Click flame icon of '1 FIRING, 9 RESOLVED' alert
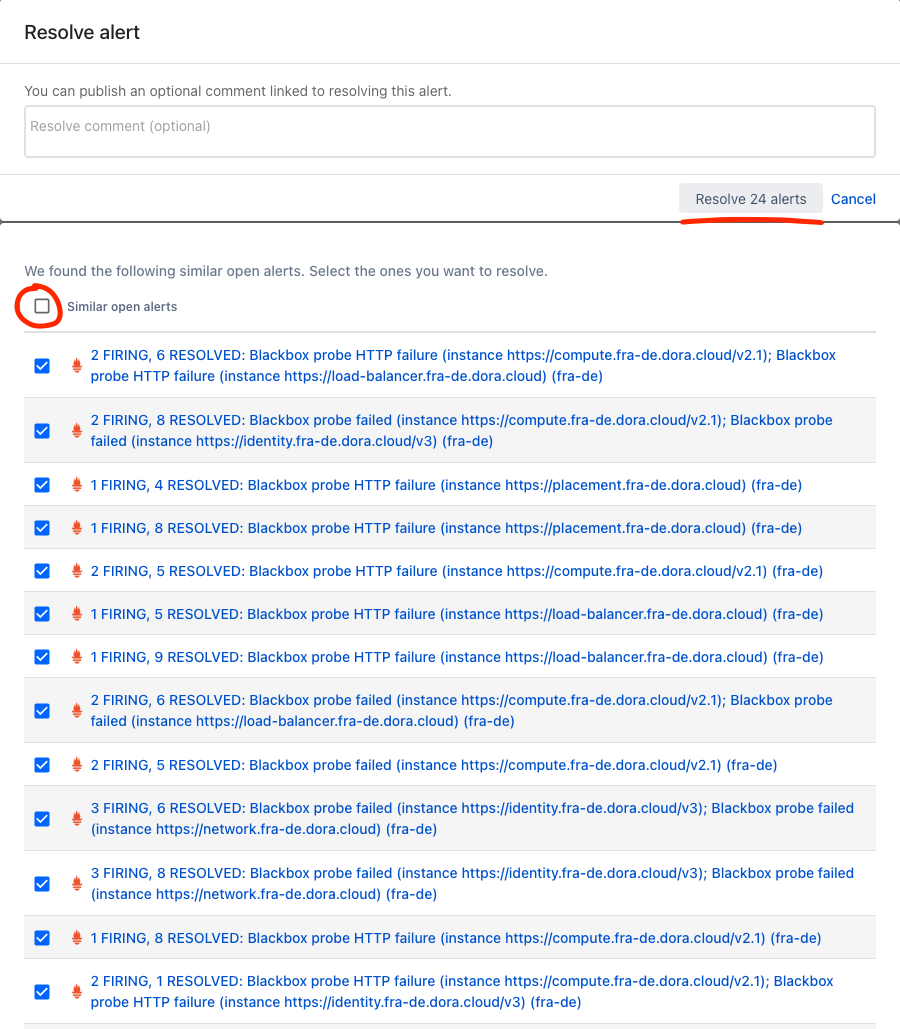This screenshot has width=900, height=1029. tap(77, 657)
